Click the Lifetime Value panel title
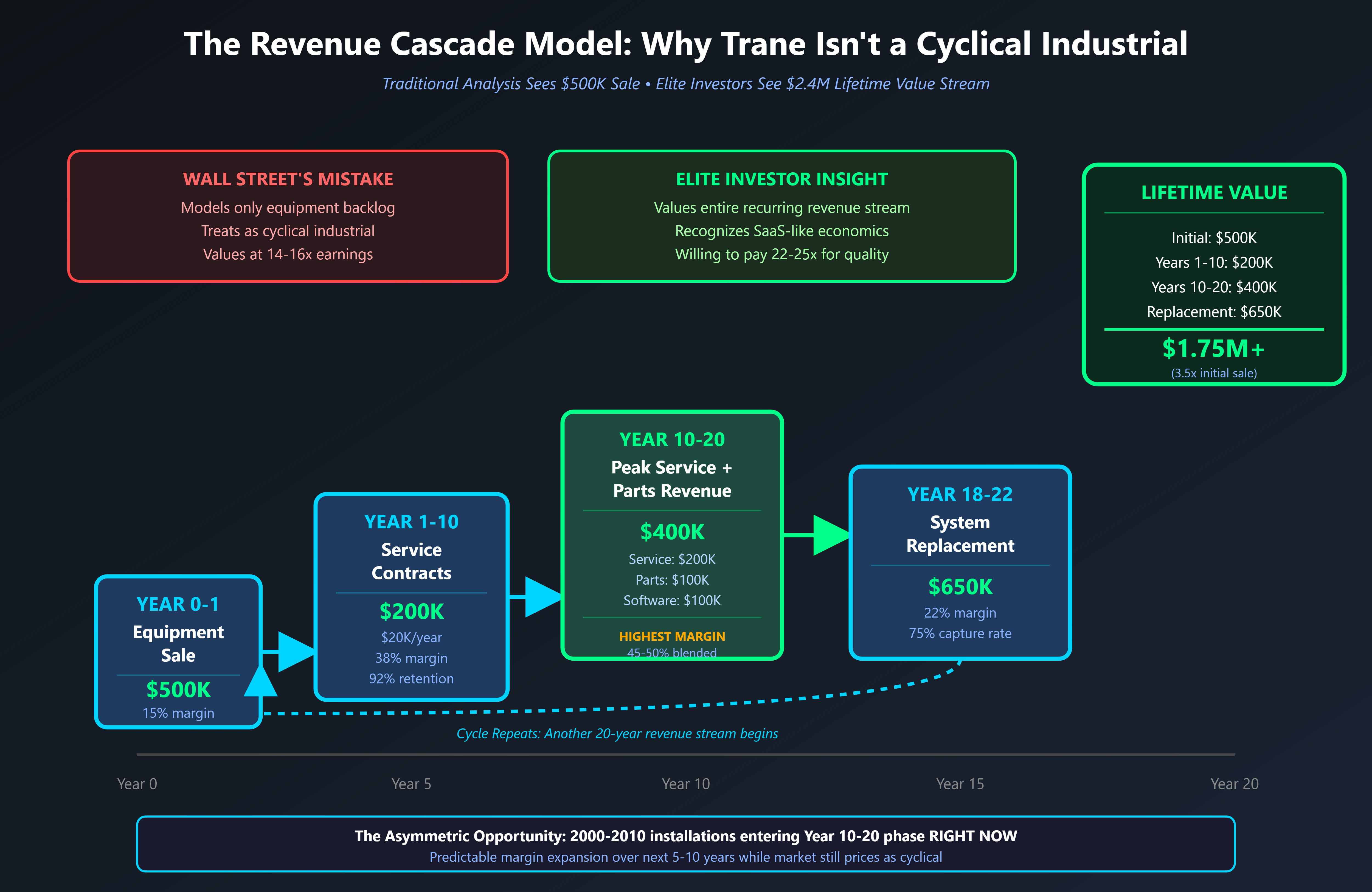The image size is (1372, 892). click(1213, 193)
